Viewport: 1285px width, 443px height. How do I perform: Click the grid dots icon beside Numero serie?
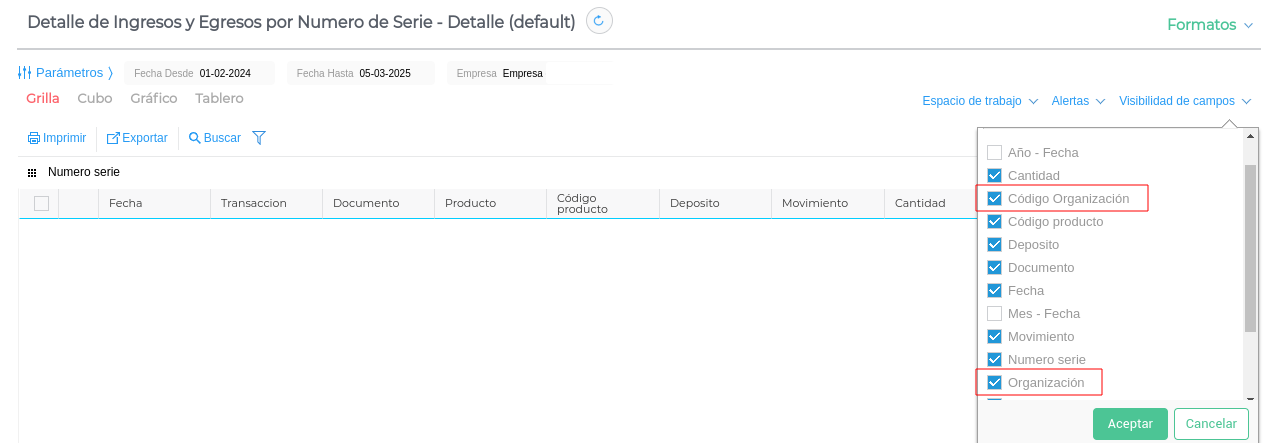32,173
